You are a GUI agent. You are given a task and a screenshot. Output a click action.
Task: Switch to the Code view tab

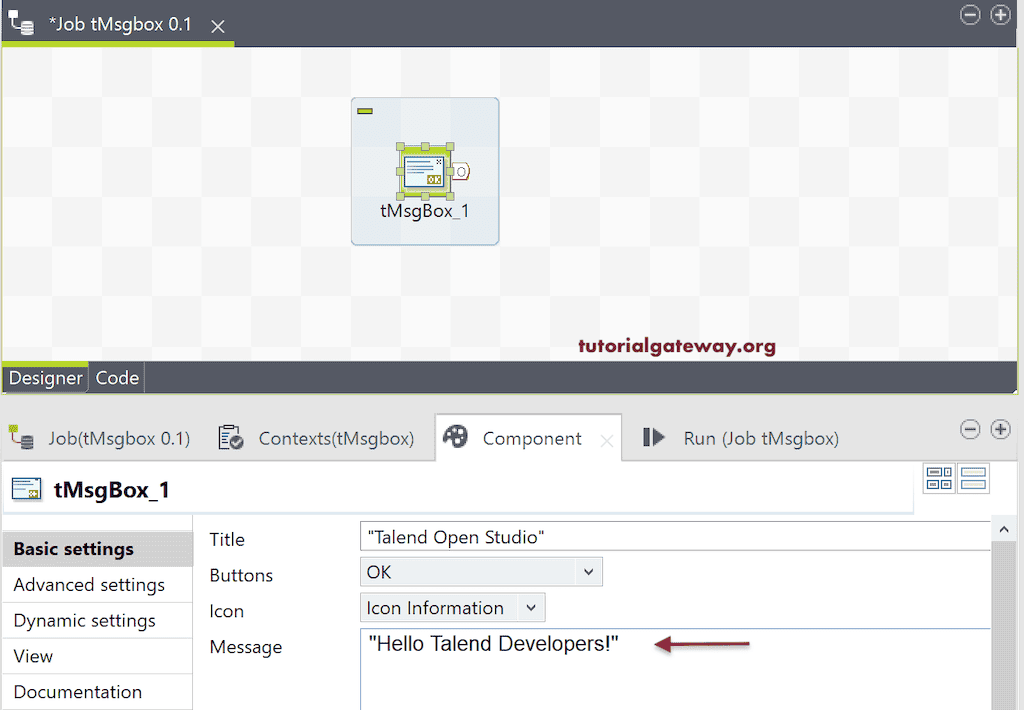click(117, 378)
